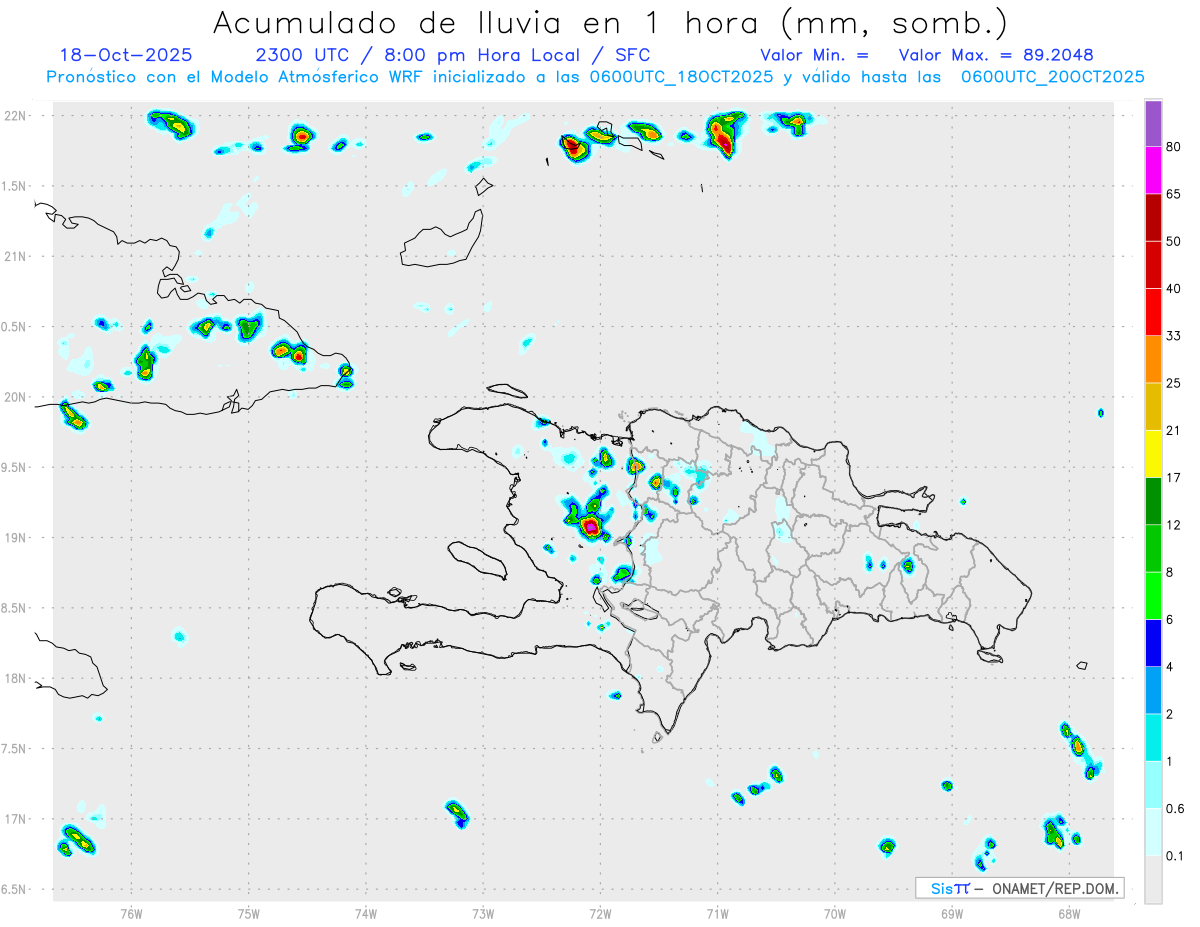Click the '74W' longitude axis label

point(366,913)
